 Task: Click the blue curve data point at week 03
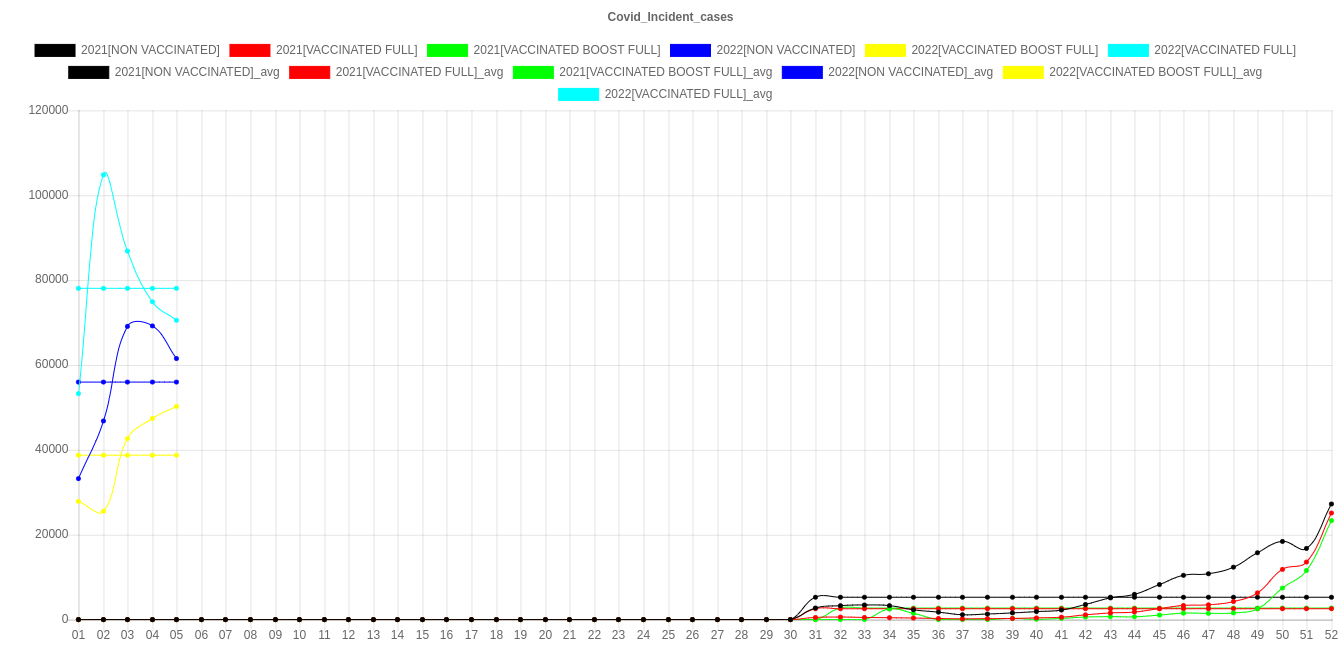[127, 326]
